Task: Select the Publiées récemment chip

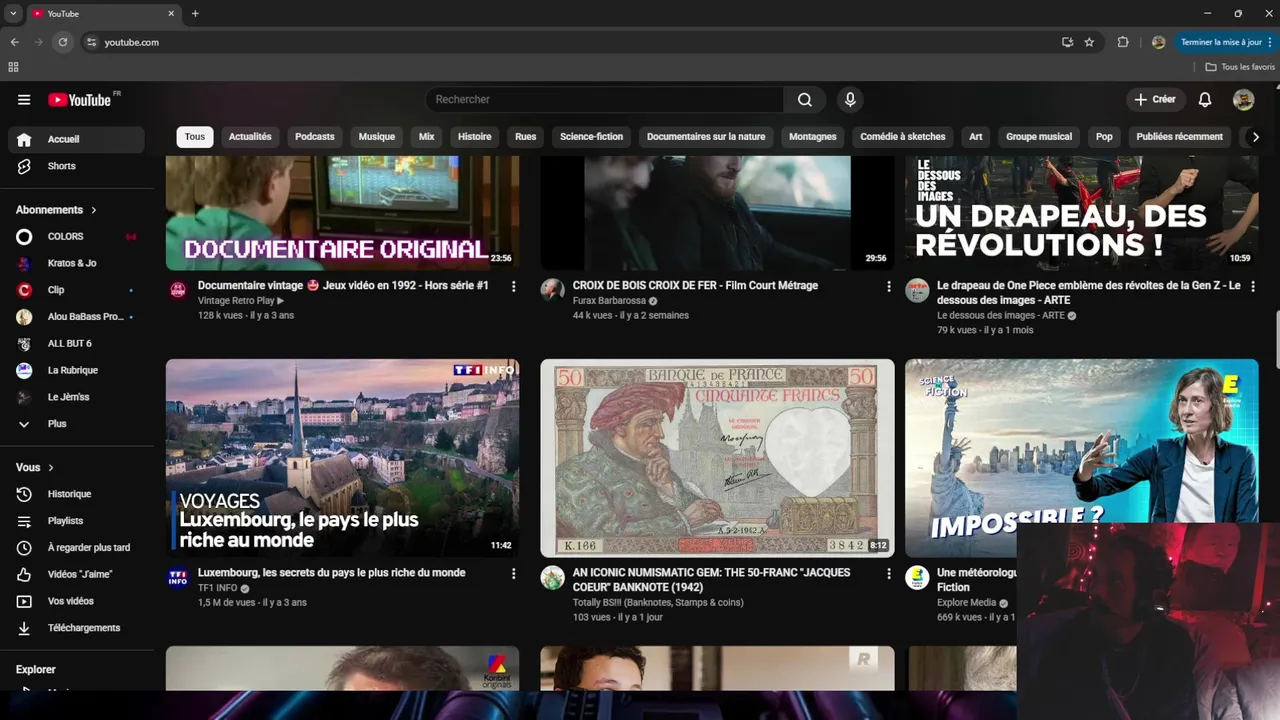Action: 1180,137
